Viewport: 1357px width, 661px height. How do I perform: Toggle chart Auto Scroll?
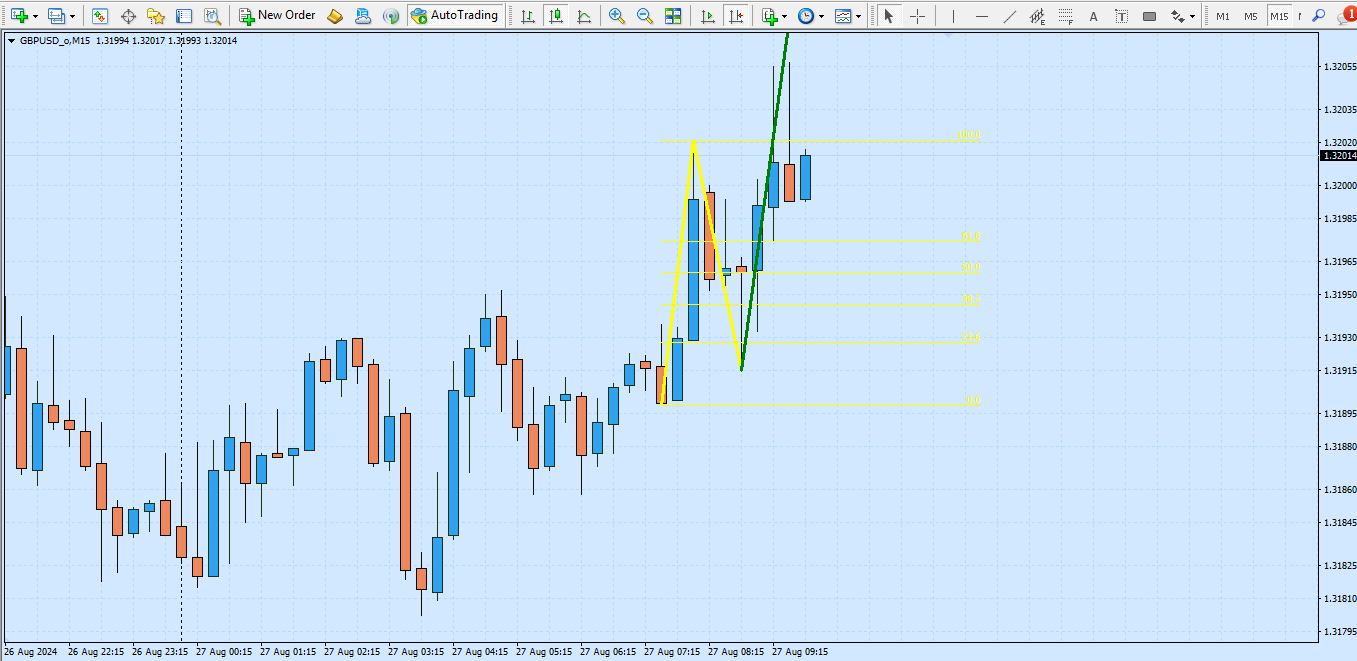coord(708,16)
